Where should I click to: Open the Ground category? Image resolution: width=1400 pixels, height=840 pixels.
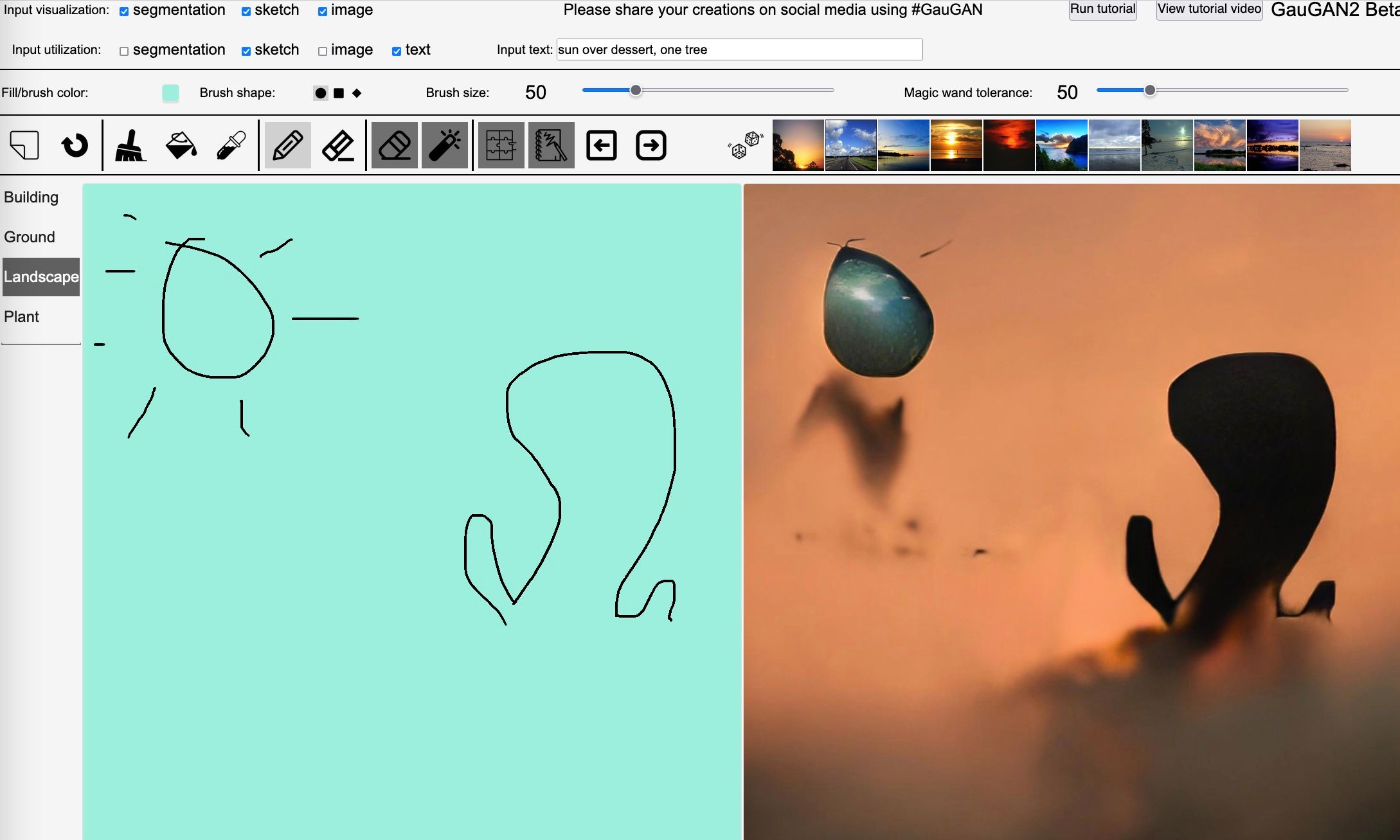30,237
